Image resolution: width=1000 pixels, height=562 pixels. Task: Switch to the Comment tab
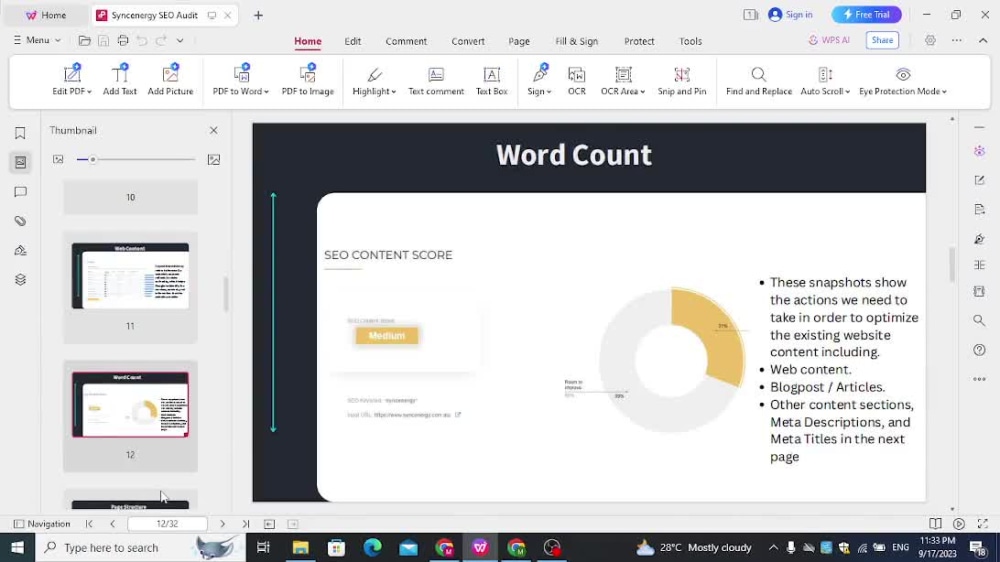pyautogui.click(x=406, y=41)
